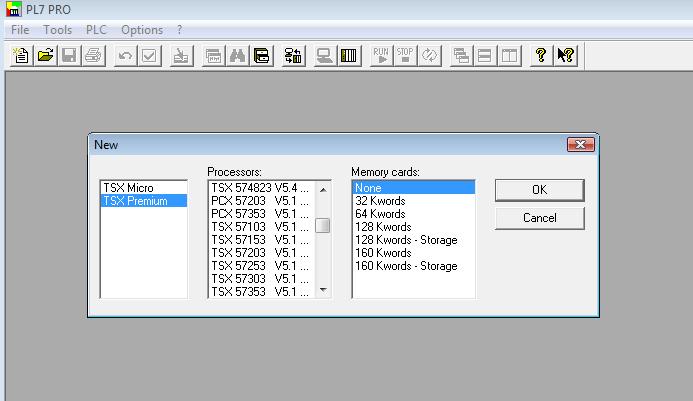Click the What's This pointer help icon
This screenshot has height=401, width=693.
pyautogui.click(x=565, y=56)
